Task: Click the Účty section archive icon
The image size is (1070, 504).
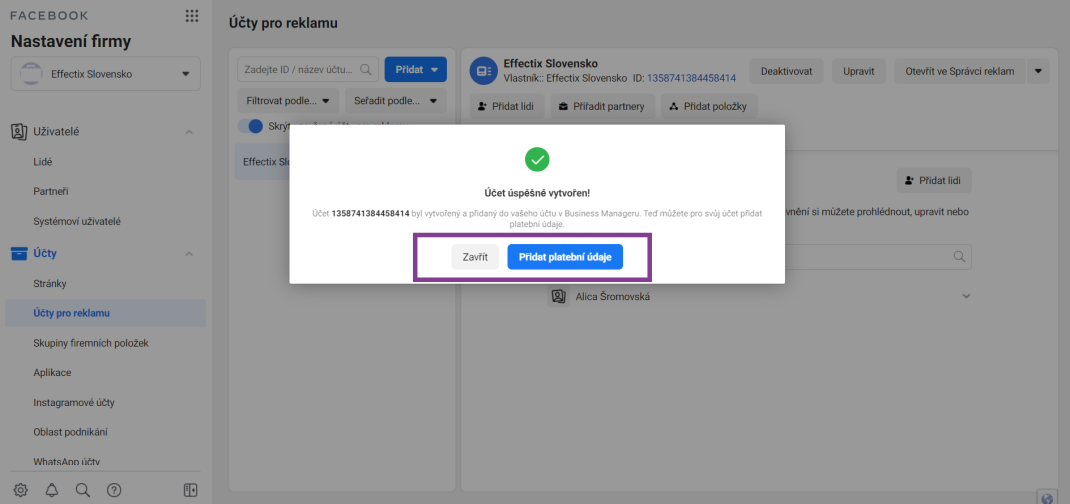Action: coord(19,254)
